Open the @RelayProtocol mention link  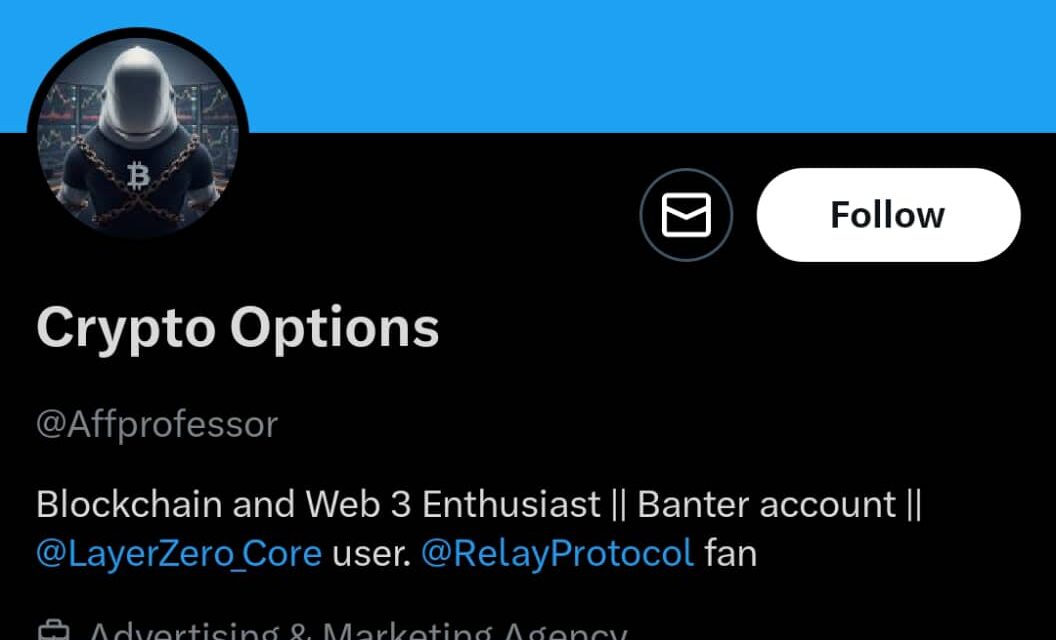click(x=557, y=553)
